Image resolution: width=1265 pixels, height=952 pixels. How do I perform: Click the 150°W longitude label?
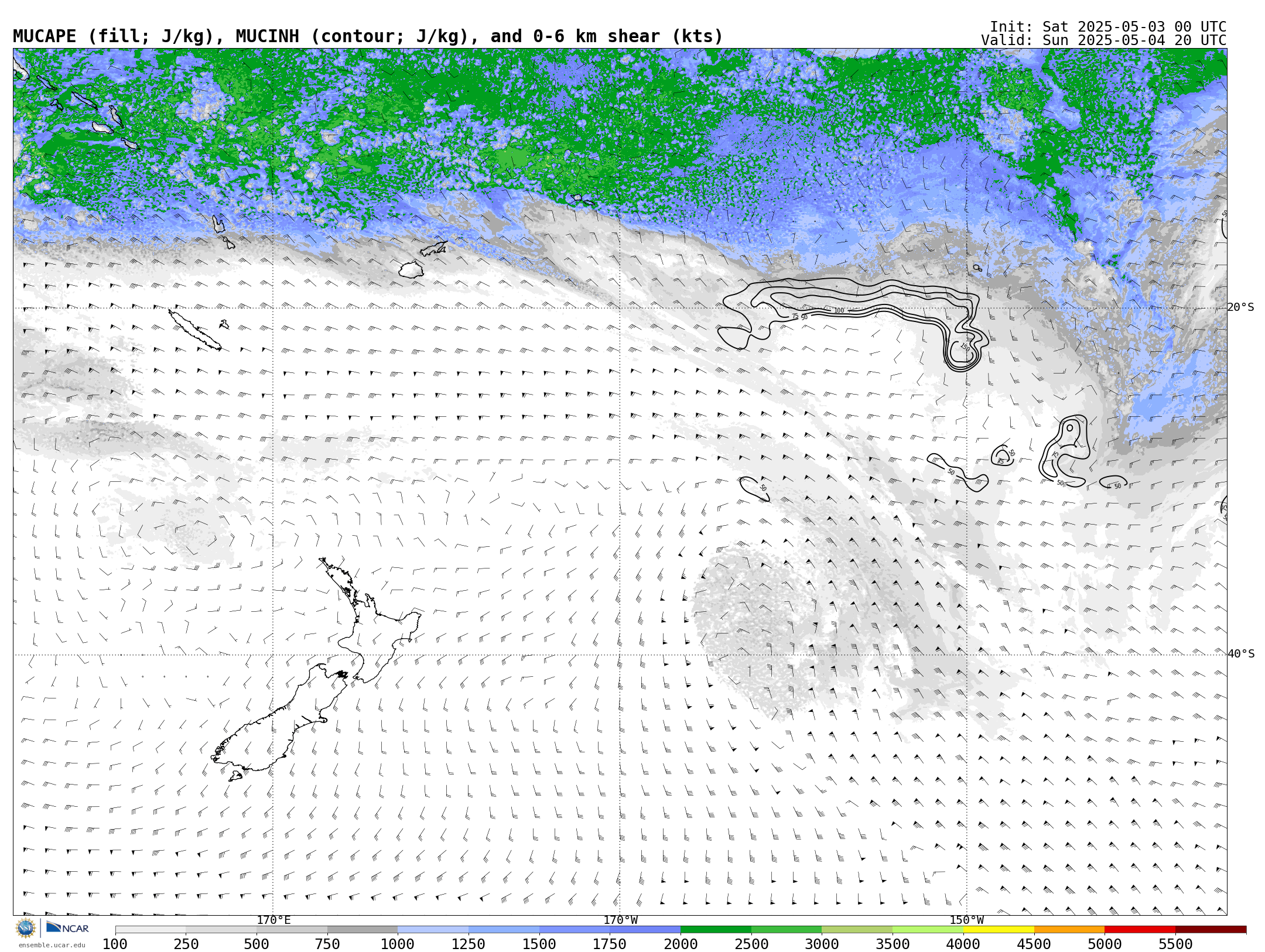[x=967, y=920]
